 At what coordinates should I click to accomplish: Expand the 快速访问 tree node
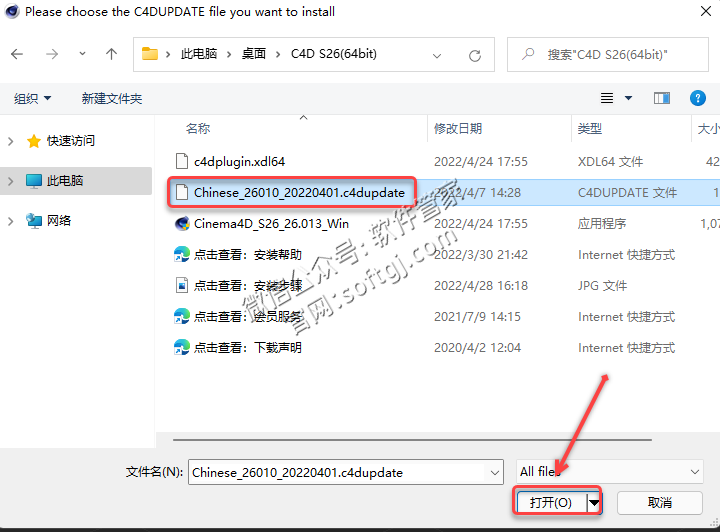click(x=11, y=141)
